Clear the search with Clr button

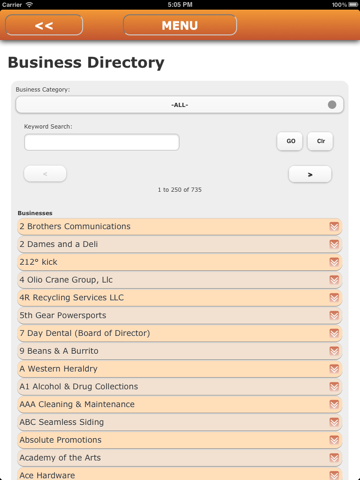pos(320,141)
